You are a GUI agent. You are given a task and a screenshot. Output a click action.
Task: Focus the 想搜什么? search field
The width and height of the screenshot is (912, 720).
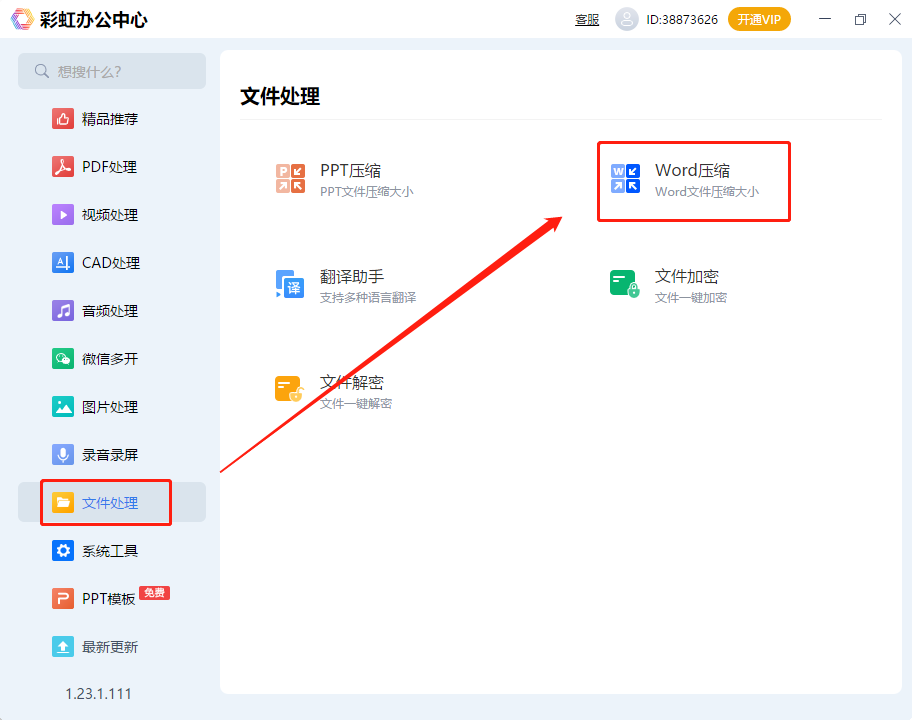(x=112, y=71)
